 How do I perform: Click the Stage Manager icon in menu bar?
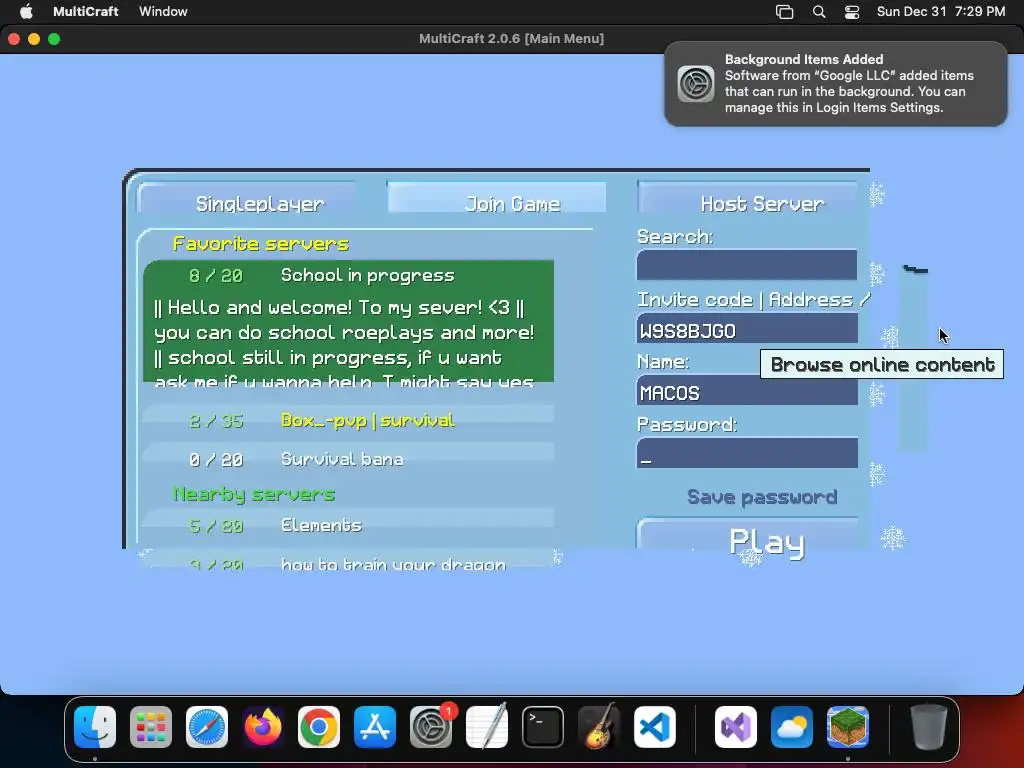(784, 12)
